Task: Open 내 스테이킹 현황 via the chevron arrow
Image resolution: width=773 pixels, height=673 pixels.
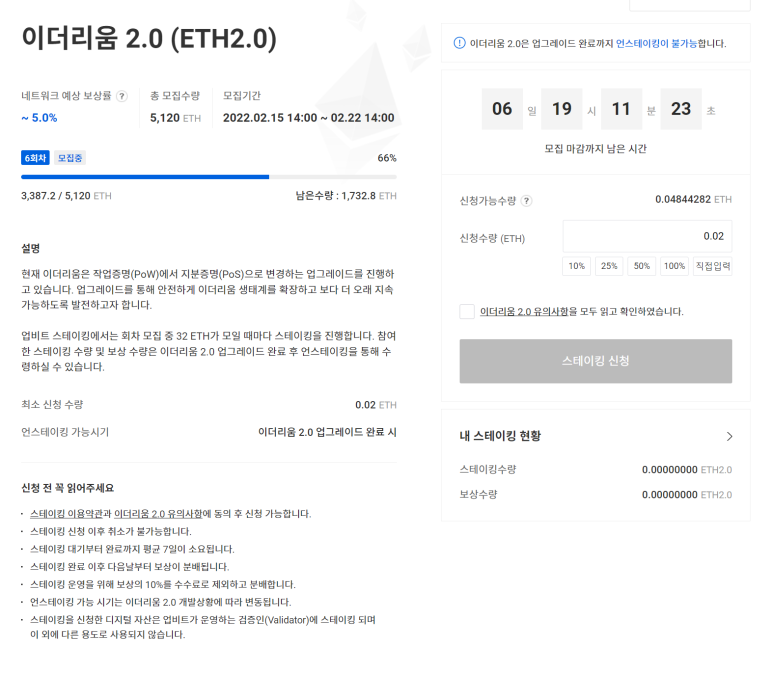Action: [729, 436]
